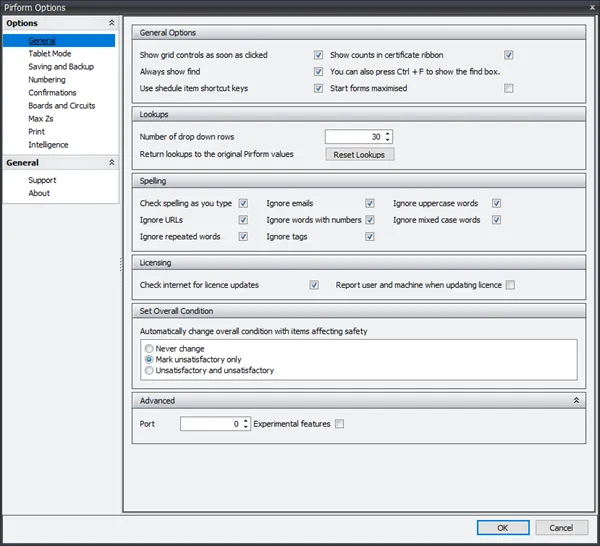Select the Print options entry
Screen dimensions: 600x546
pyautogui.click(x=36, y=132)
